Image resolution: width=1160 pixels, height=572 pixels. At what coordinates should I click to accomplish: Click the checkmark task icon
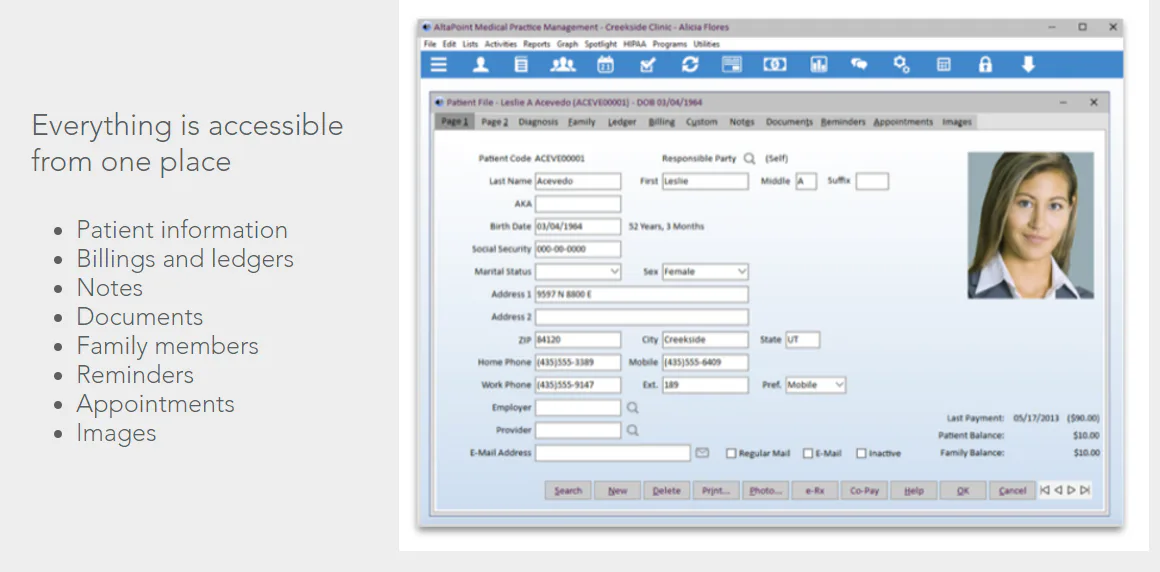pos(647,64)
